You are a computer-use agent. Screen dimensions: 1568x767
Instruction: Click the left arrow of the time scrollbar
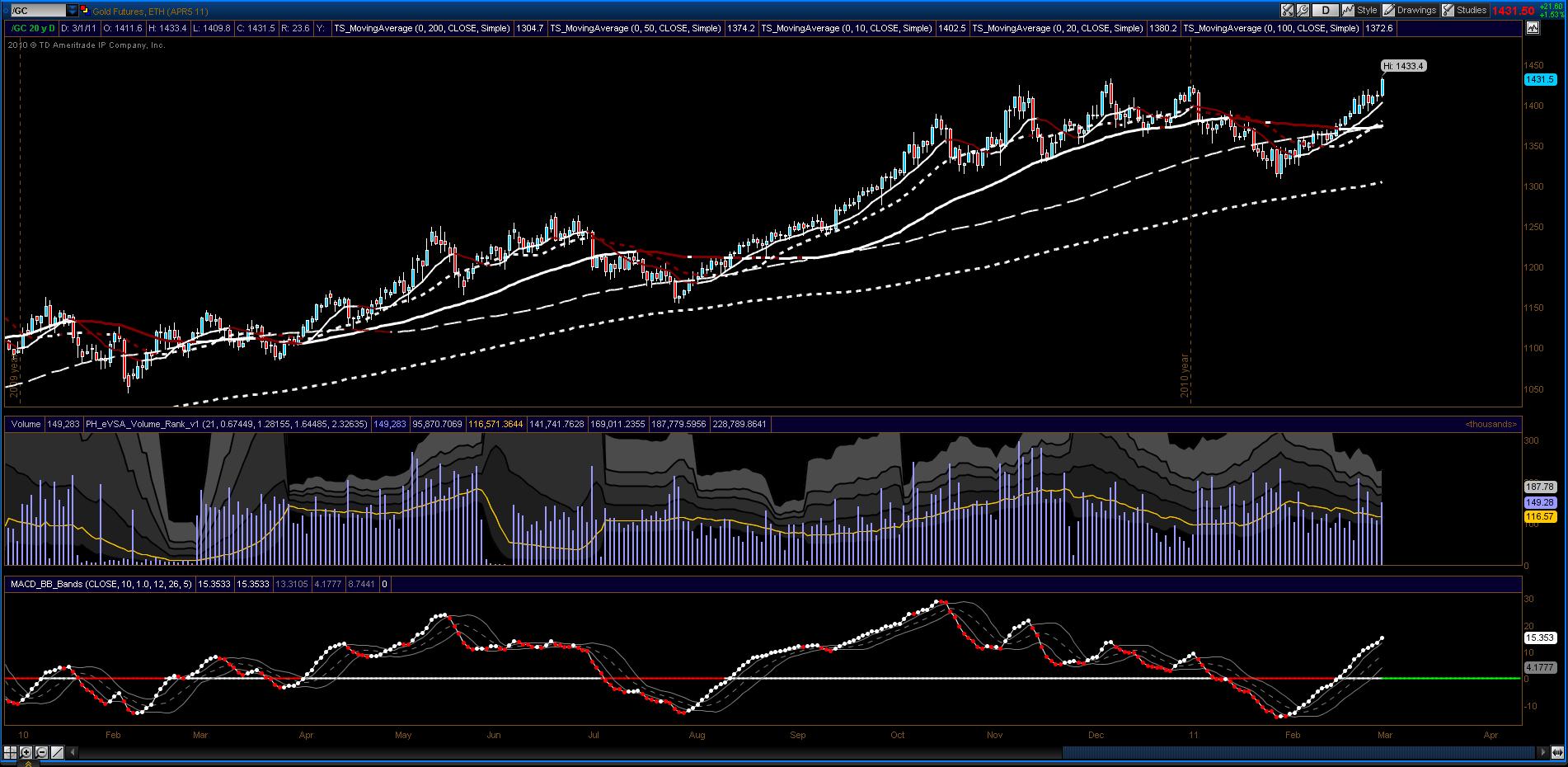tap(74, 752)
